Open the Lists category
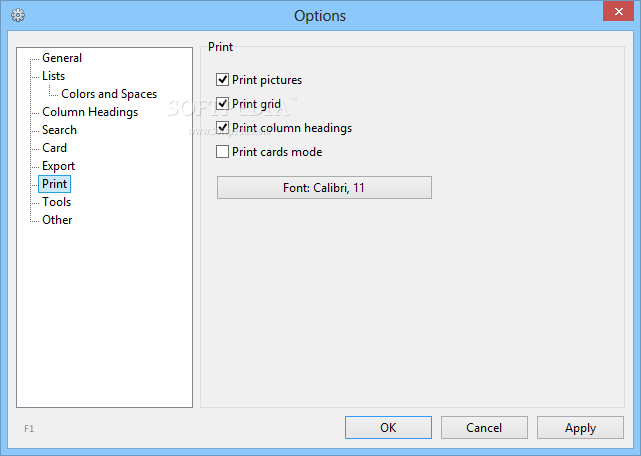 (53, 76)
